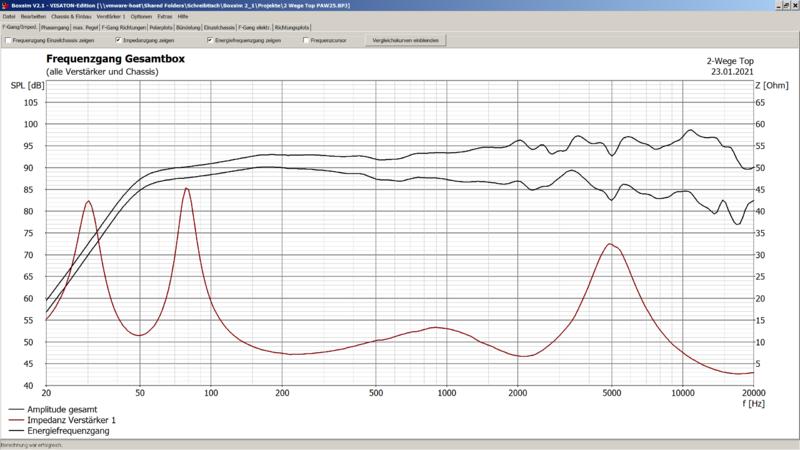Click the Vergleichskurven einblenden button
This screenshot has height=450, width=800.
403,41
